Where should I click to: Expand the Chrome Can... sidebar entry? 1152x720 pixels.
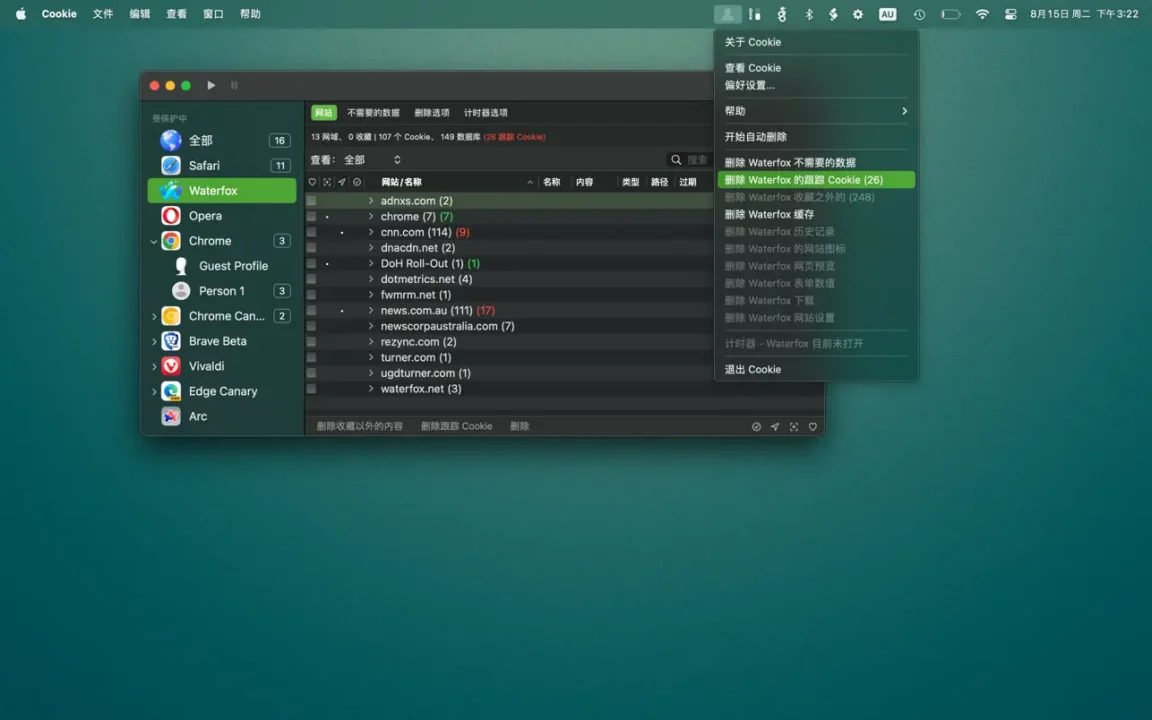pyautogui.click(x=154, y=316)
